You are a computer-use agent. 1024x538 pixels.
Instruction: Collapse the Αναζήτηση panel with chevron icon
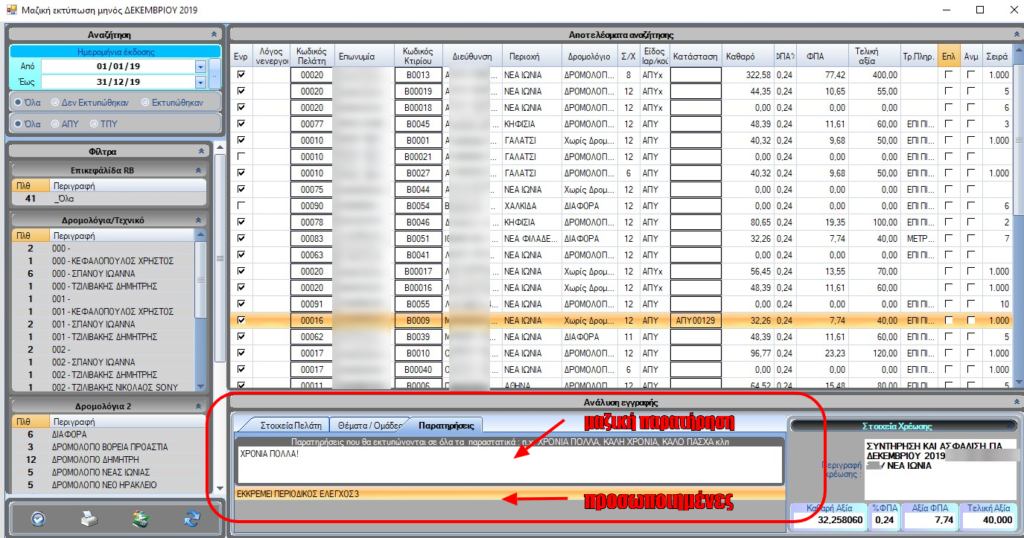[x=213, y=33]
